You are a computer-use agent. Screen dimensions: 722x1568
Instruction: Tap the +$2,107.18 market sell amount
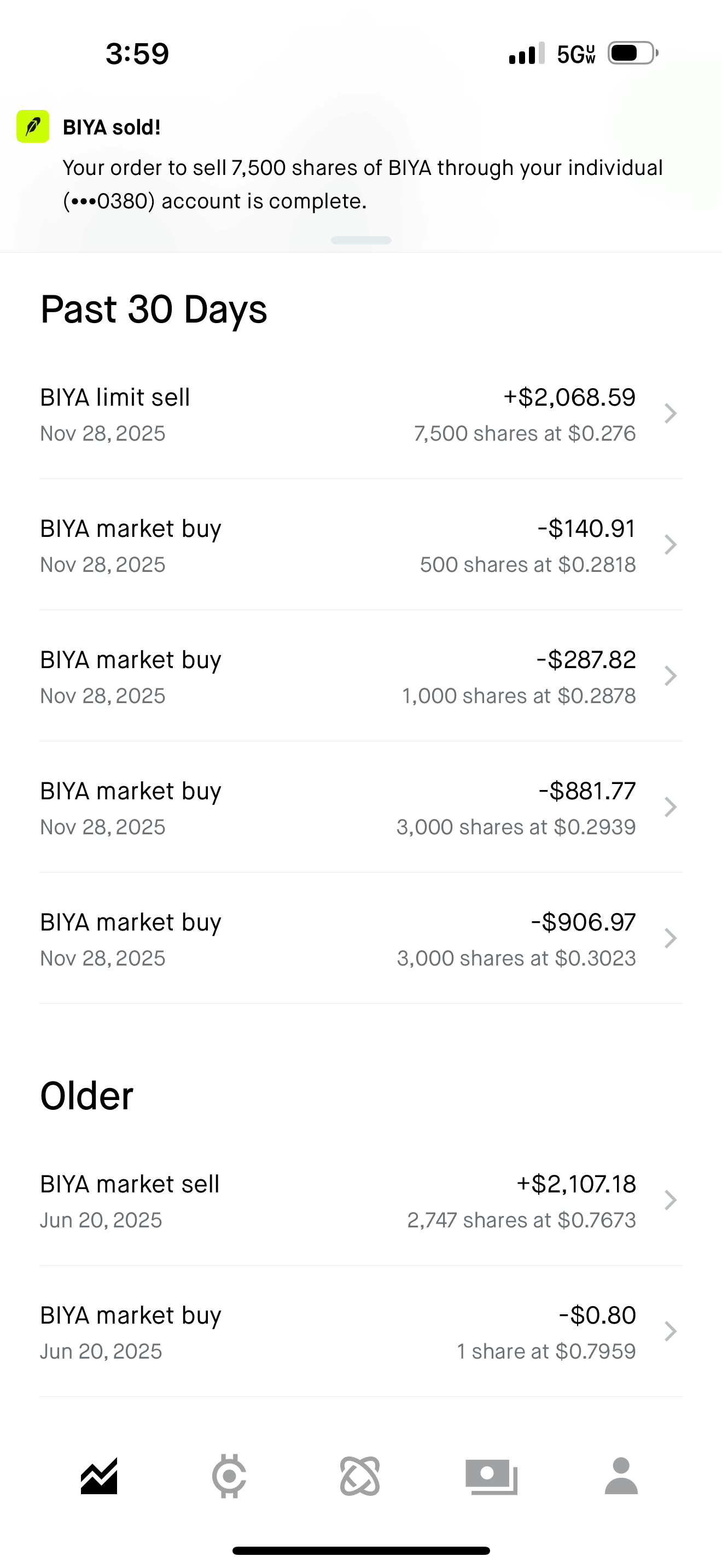pyautogui.click(x=576, y=1184)
